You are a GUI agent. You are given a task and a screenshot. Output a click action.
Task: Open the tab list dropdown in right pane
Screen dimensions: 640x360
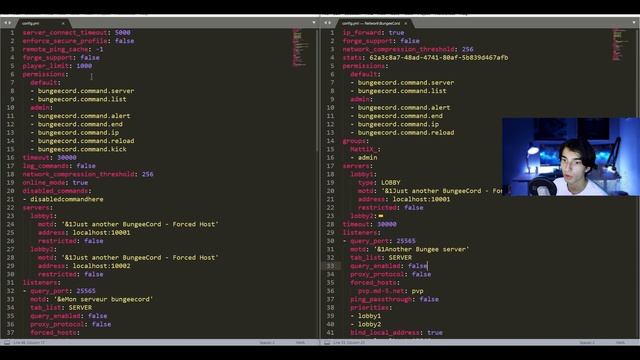point(634,23)
